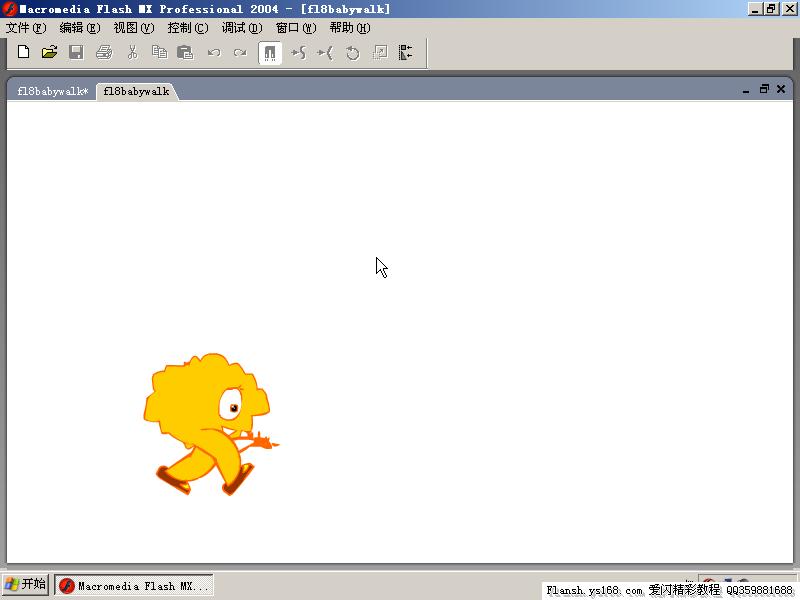Close the Flash application window
Image resolution: width=800 pixels, height=600 pixels.
(789, 9)
